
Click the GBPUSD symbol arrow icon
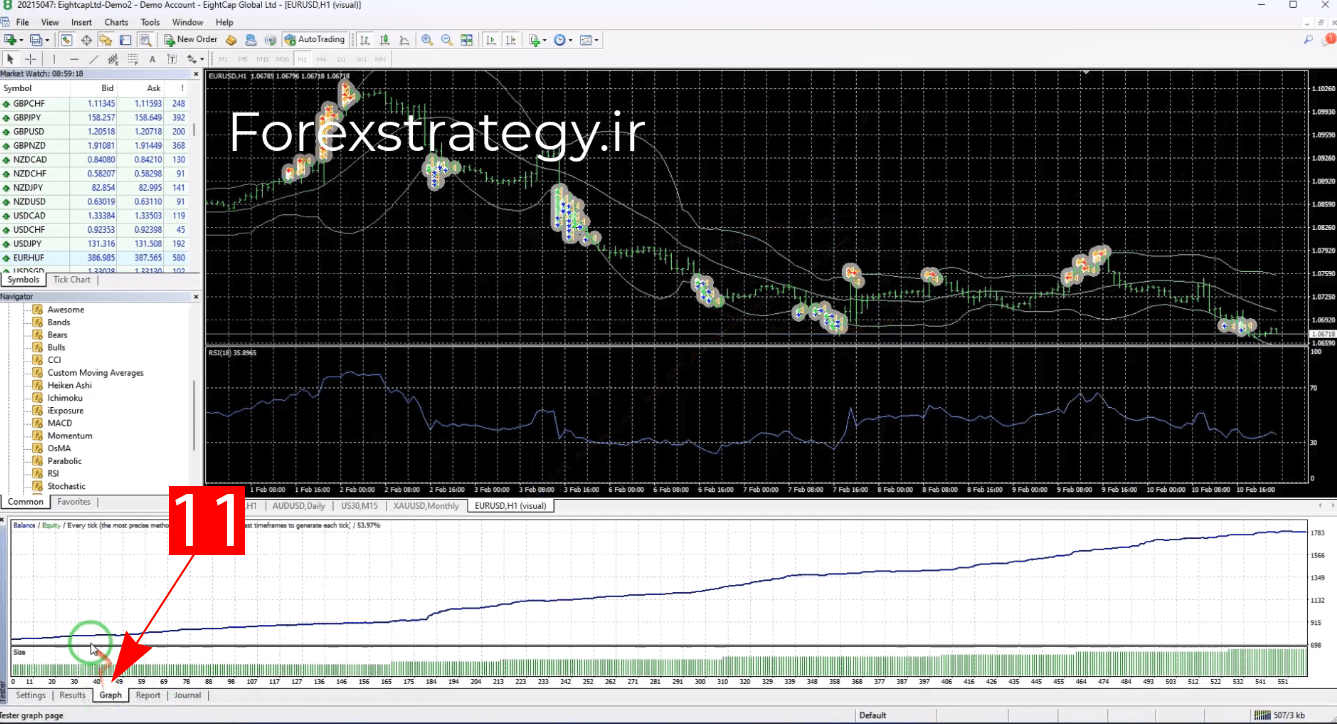click(6, 132)
